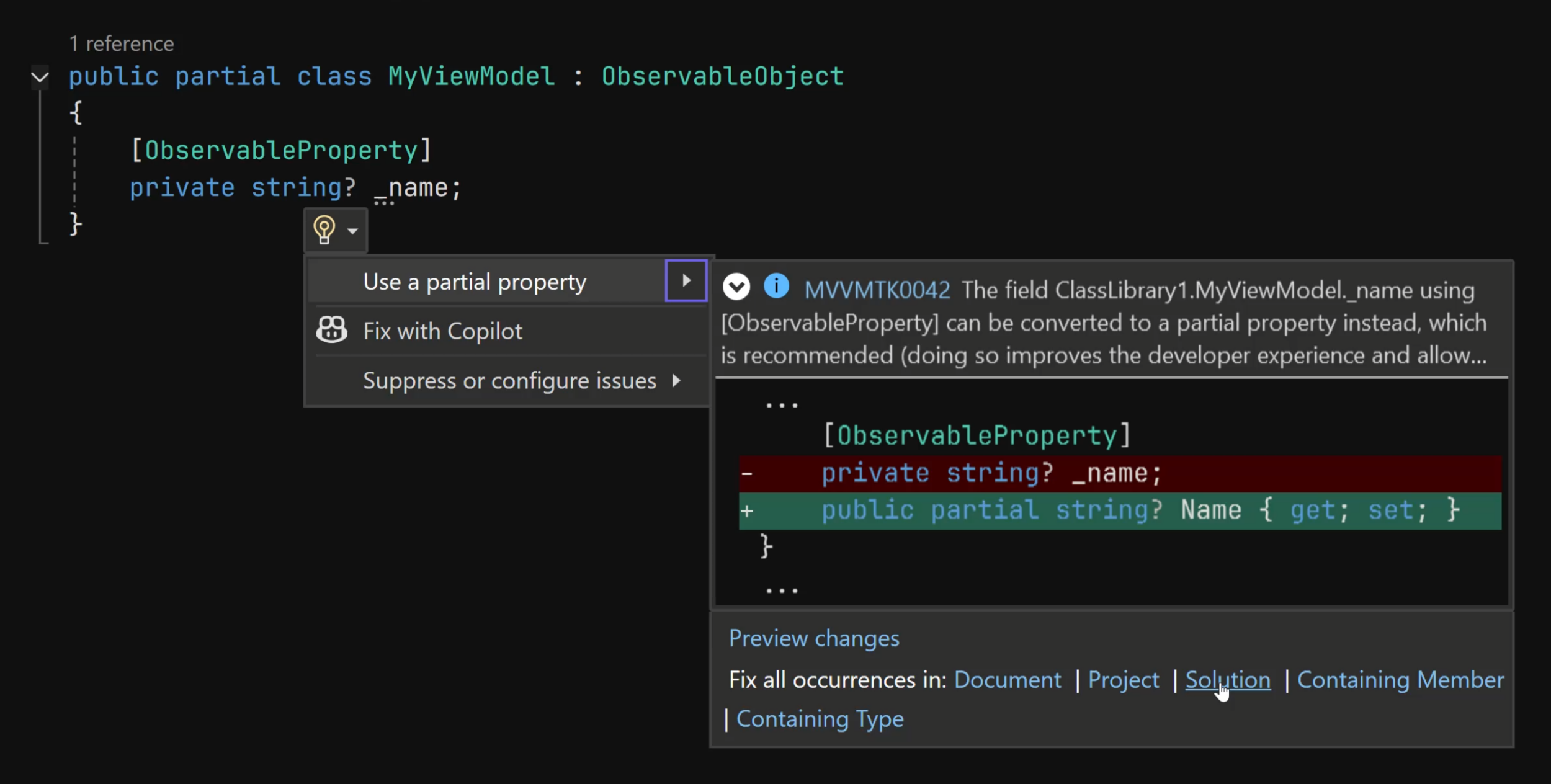Fix all occurrences in Project
Image resolution: width=1551 pixels, height=784 pixels.
1124,680
